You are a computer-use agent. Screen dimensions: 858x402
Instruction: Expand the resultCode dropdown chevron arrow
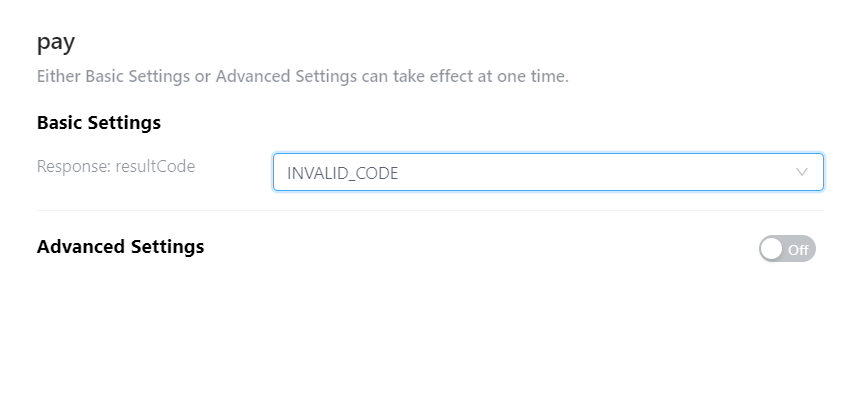click(x=802, y=172)
